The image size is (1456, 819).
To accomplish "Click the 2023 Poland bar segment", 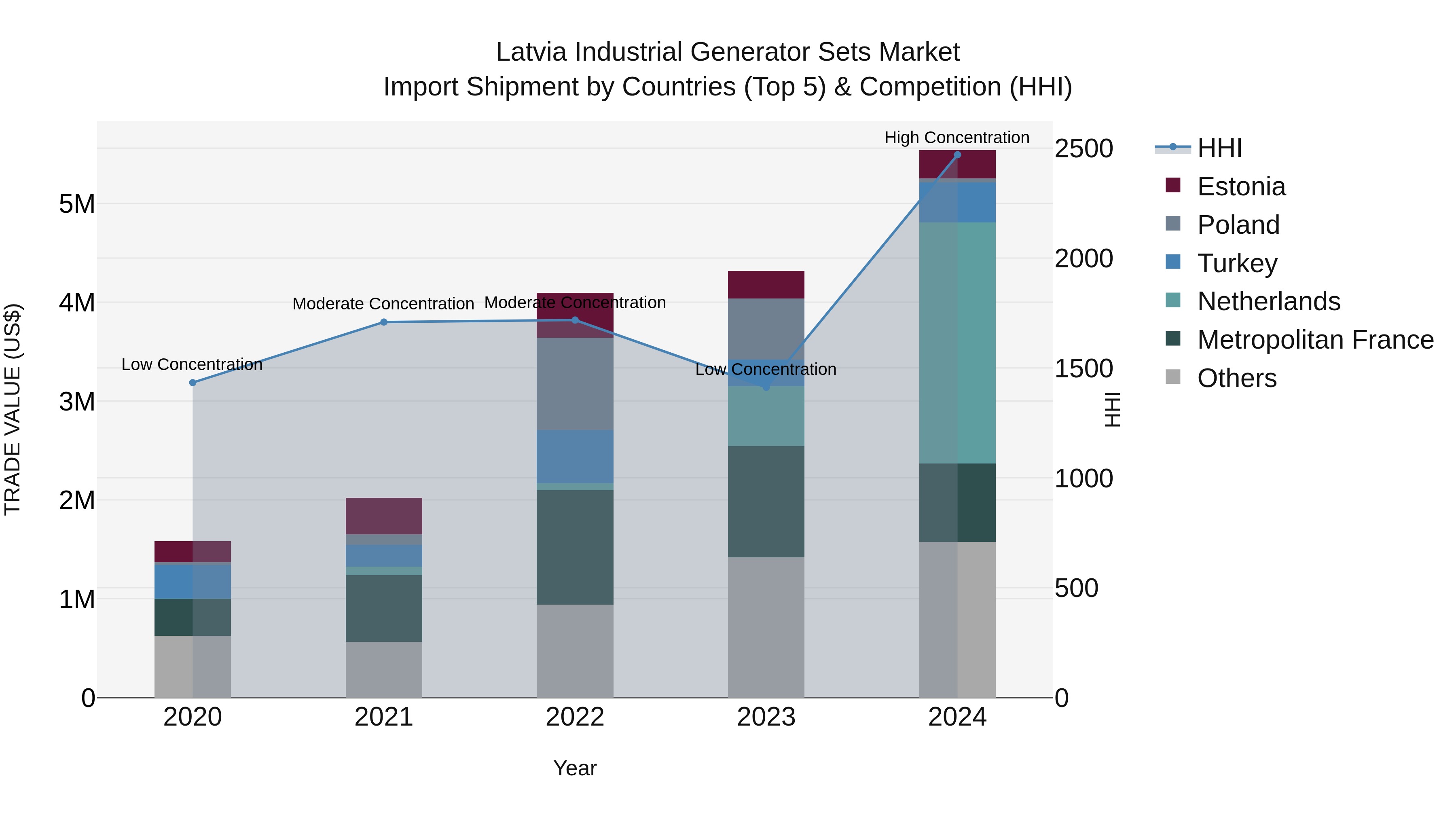I will point(766,329).
